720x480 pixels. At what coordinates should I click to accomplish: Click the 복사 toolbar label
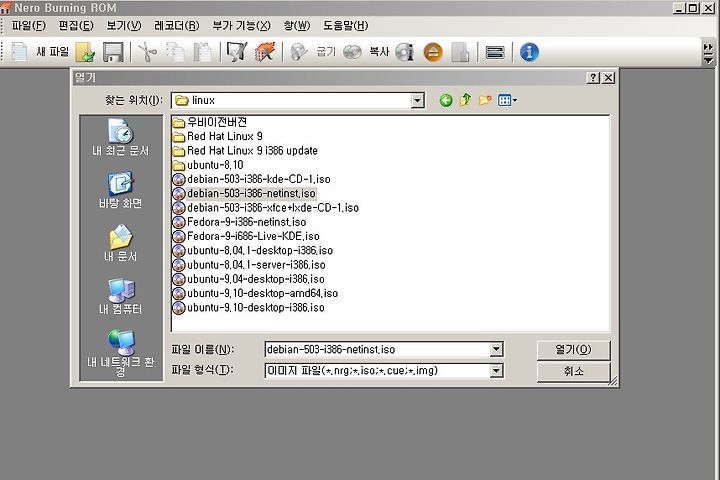379,52
